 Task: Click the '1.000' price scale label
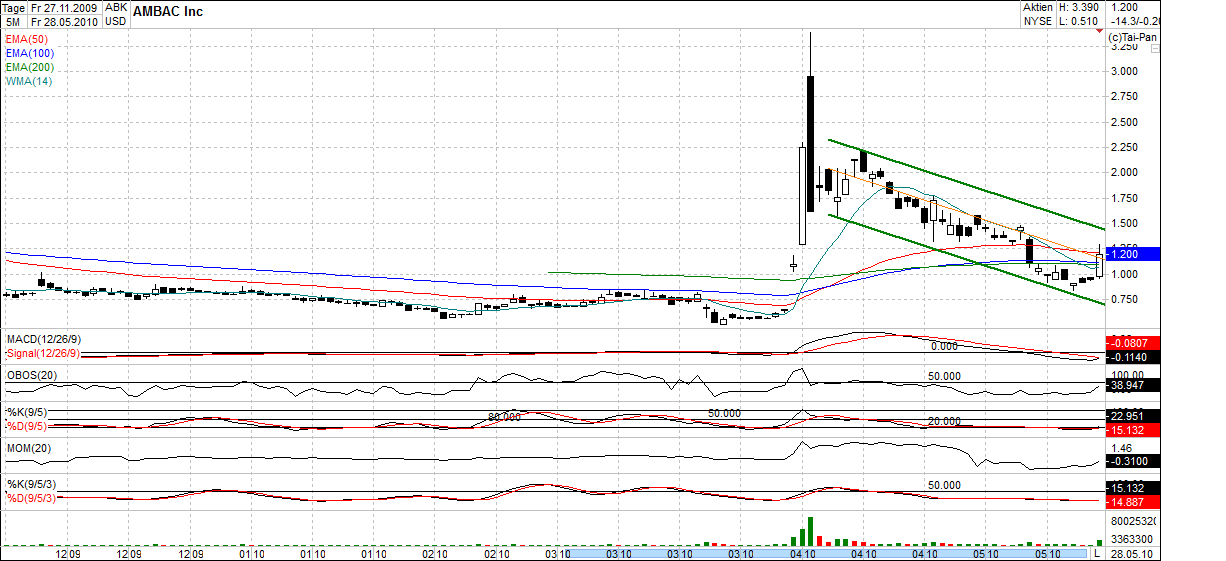tap(1125, 274)
